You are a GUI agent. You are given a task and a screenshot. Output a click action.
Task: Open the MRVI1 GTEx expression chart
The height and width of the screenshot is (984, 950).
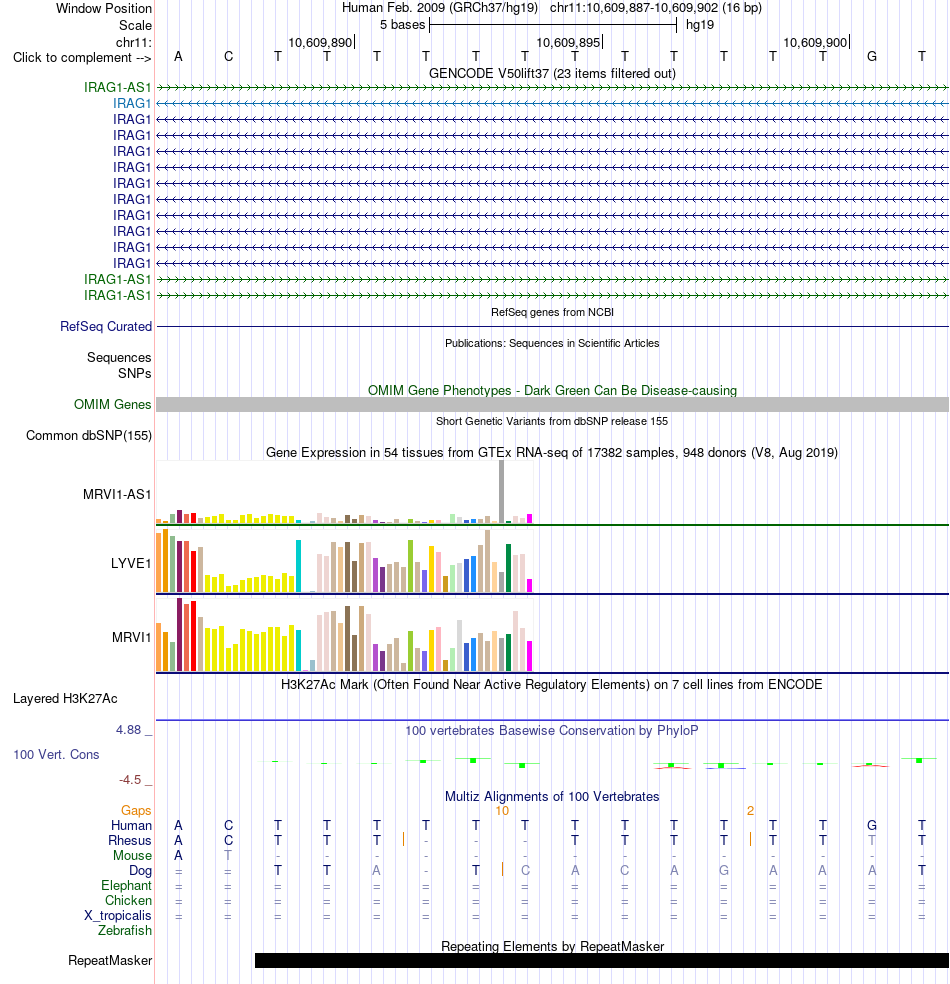(x=344, y=634)
